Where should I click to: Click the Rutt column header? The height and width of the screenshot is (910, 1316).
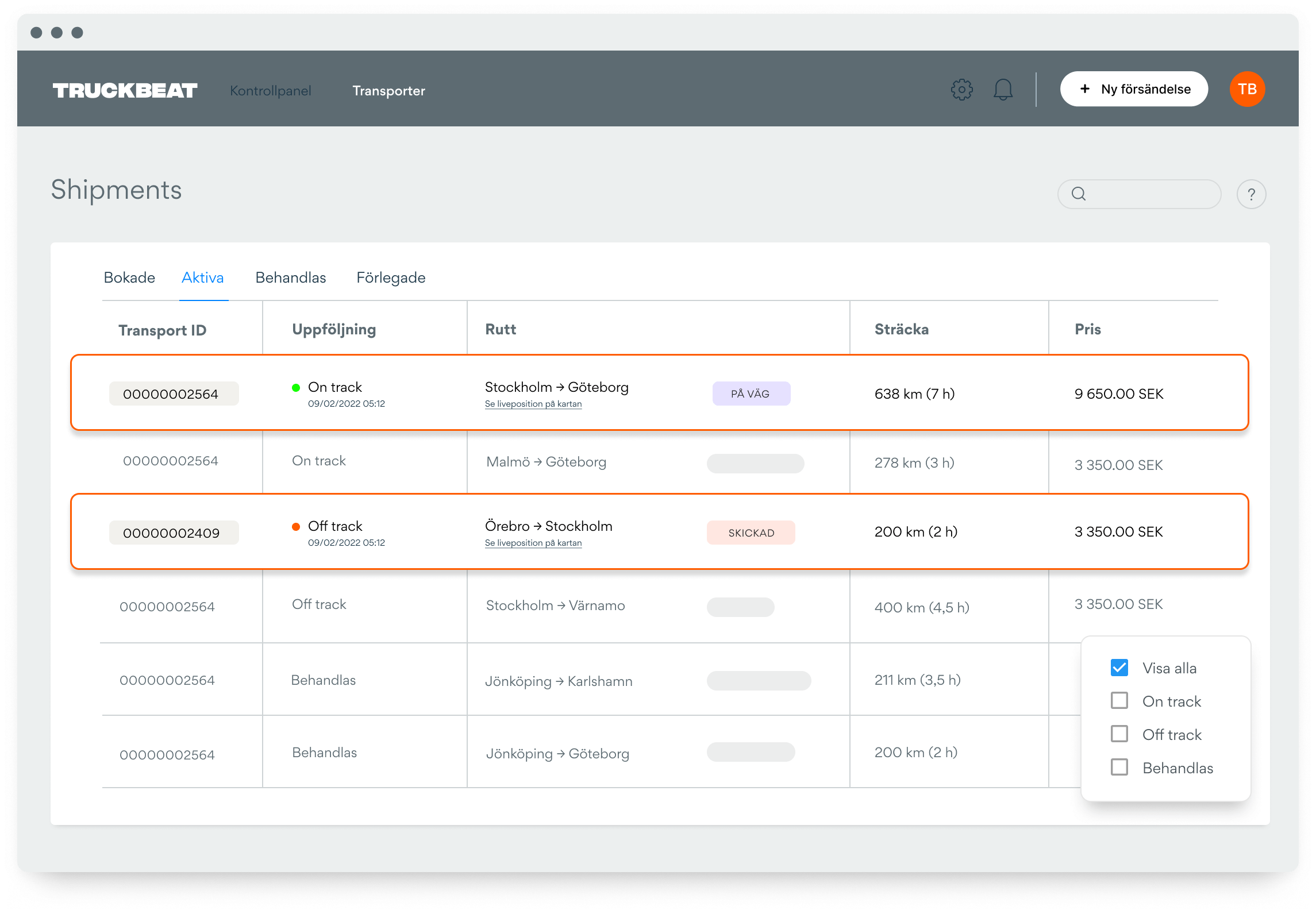(x=501, y=329)
